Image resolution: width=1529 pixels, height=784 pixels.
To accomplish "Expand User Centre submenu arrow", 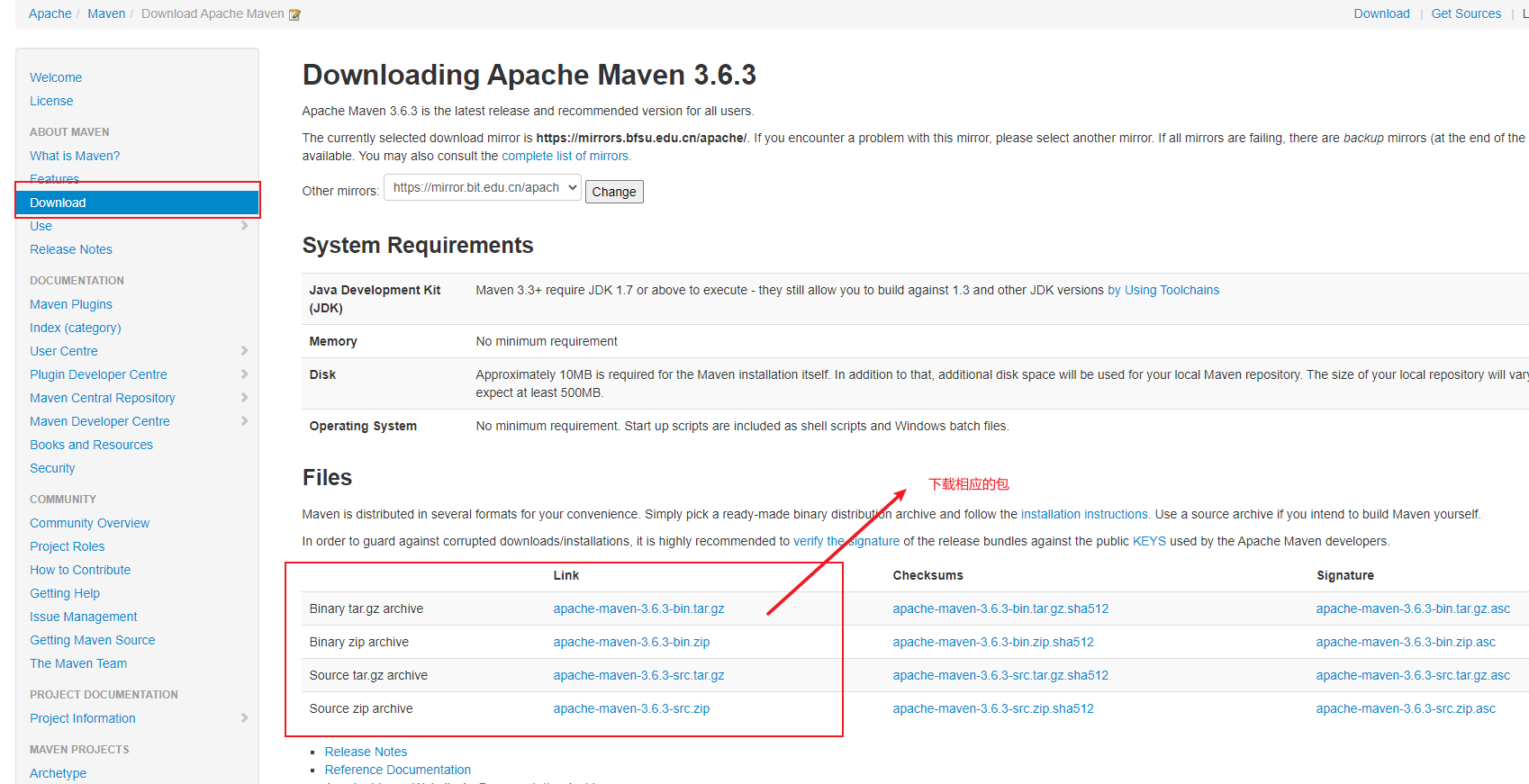I will 245,351.
